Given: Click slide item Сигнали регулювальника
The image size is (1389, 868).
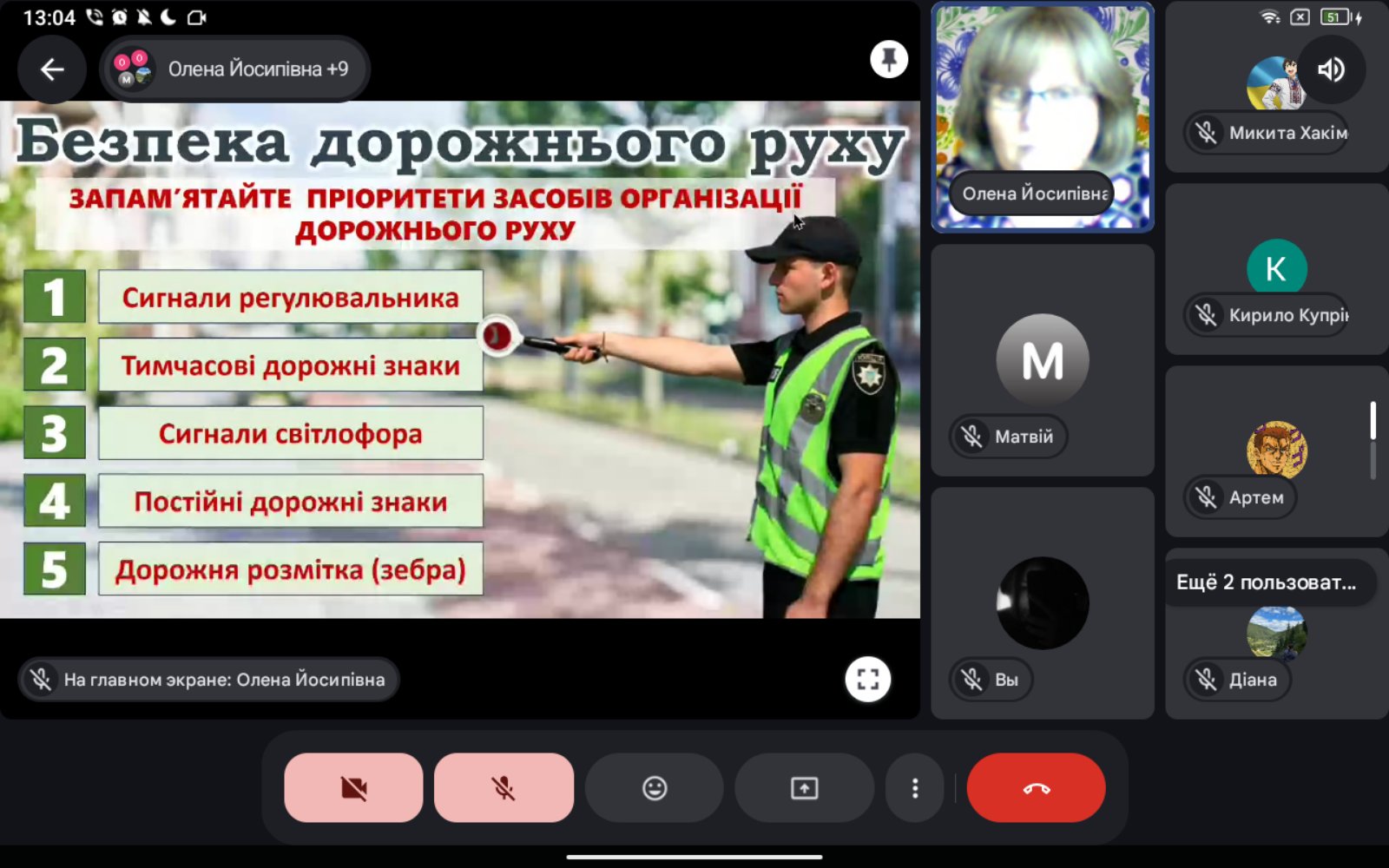Looking at the screenshot, I should click(290, 298).
